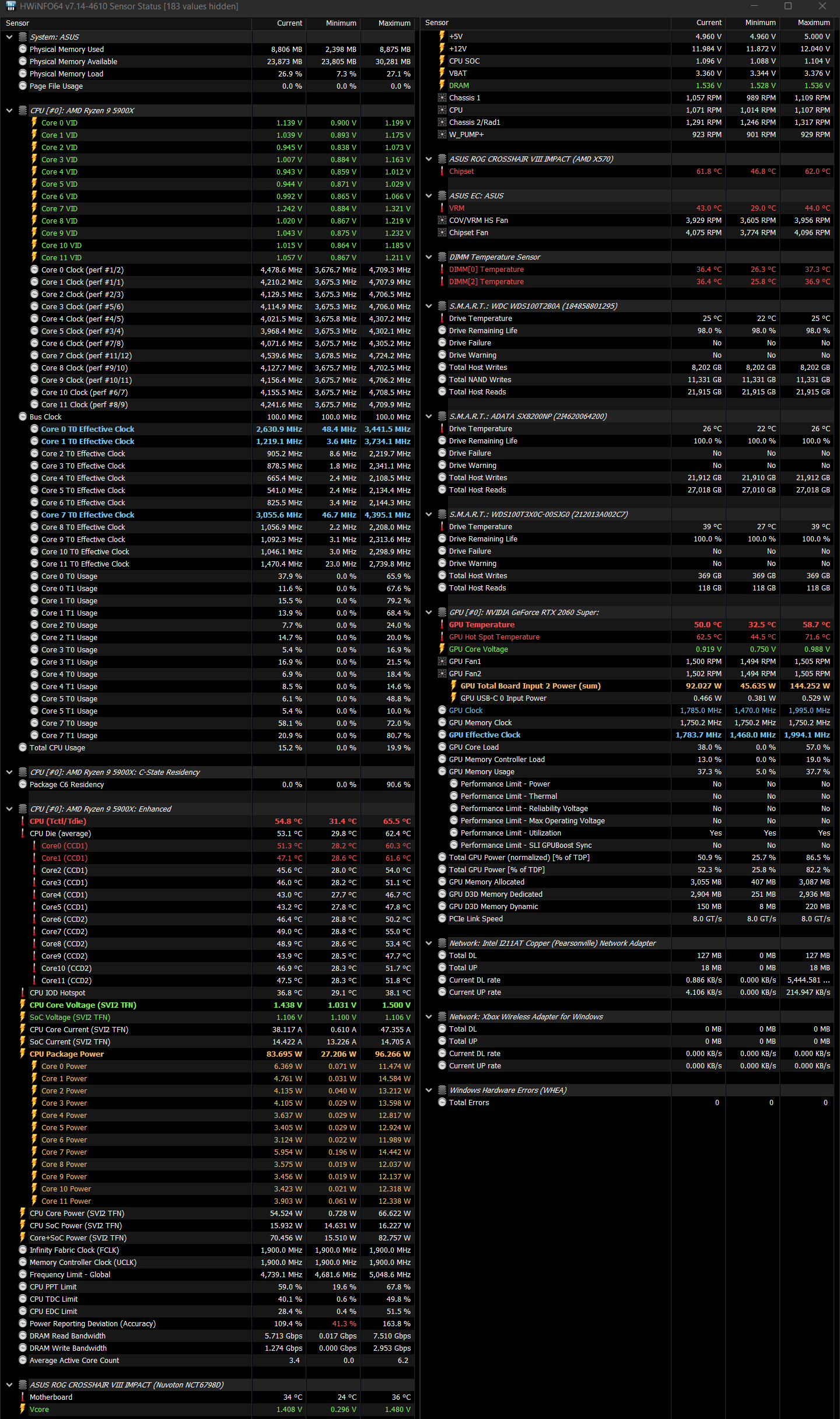Select the Chipset Fan row
The image size is (840, 1419).
tap(627, 232)
